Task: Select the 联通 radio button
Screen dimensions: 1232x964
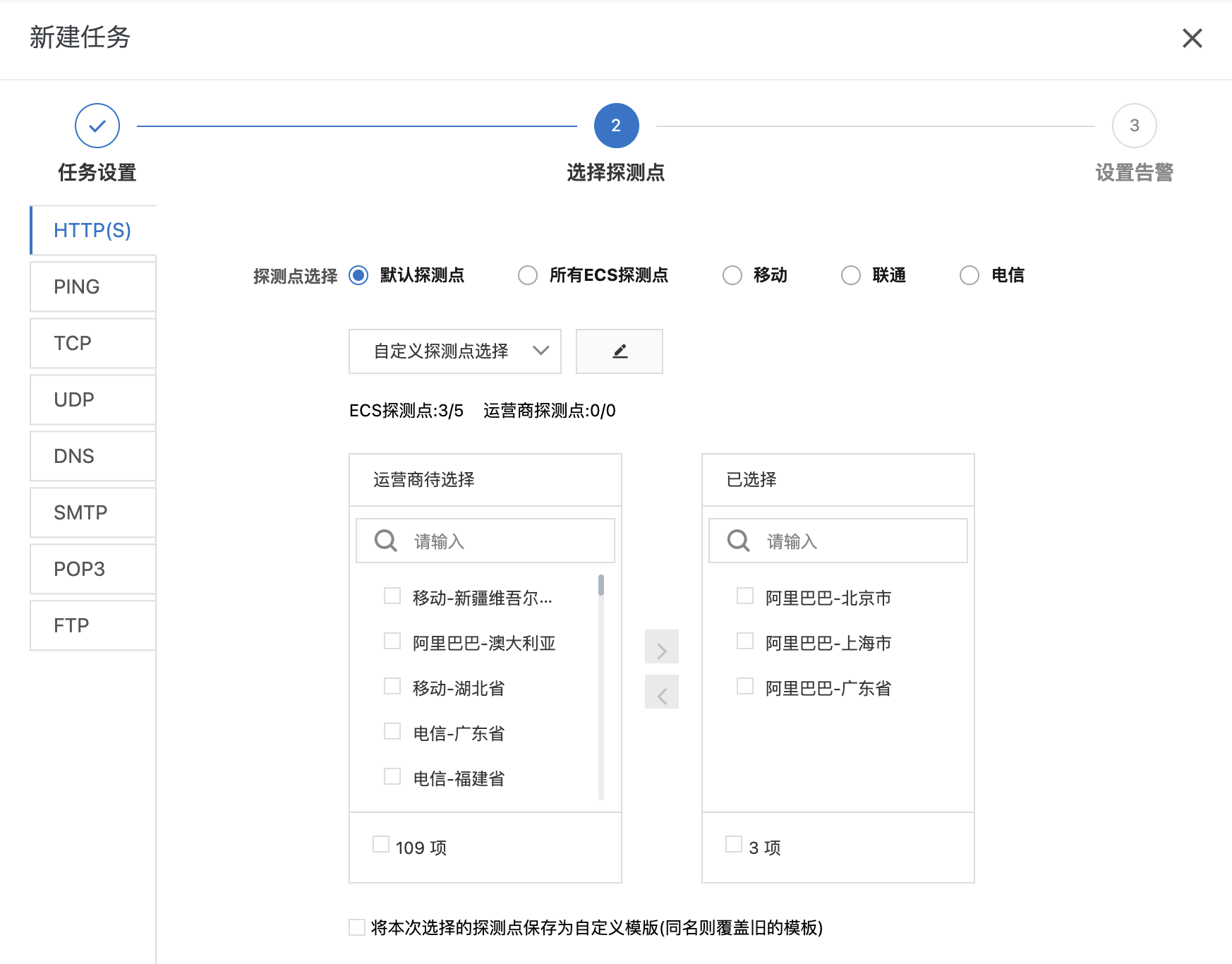Action: [x=850, y=275]
